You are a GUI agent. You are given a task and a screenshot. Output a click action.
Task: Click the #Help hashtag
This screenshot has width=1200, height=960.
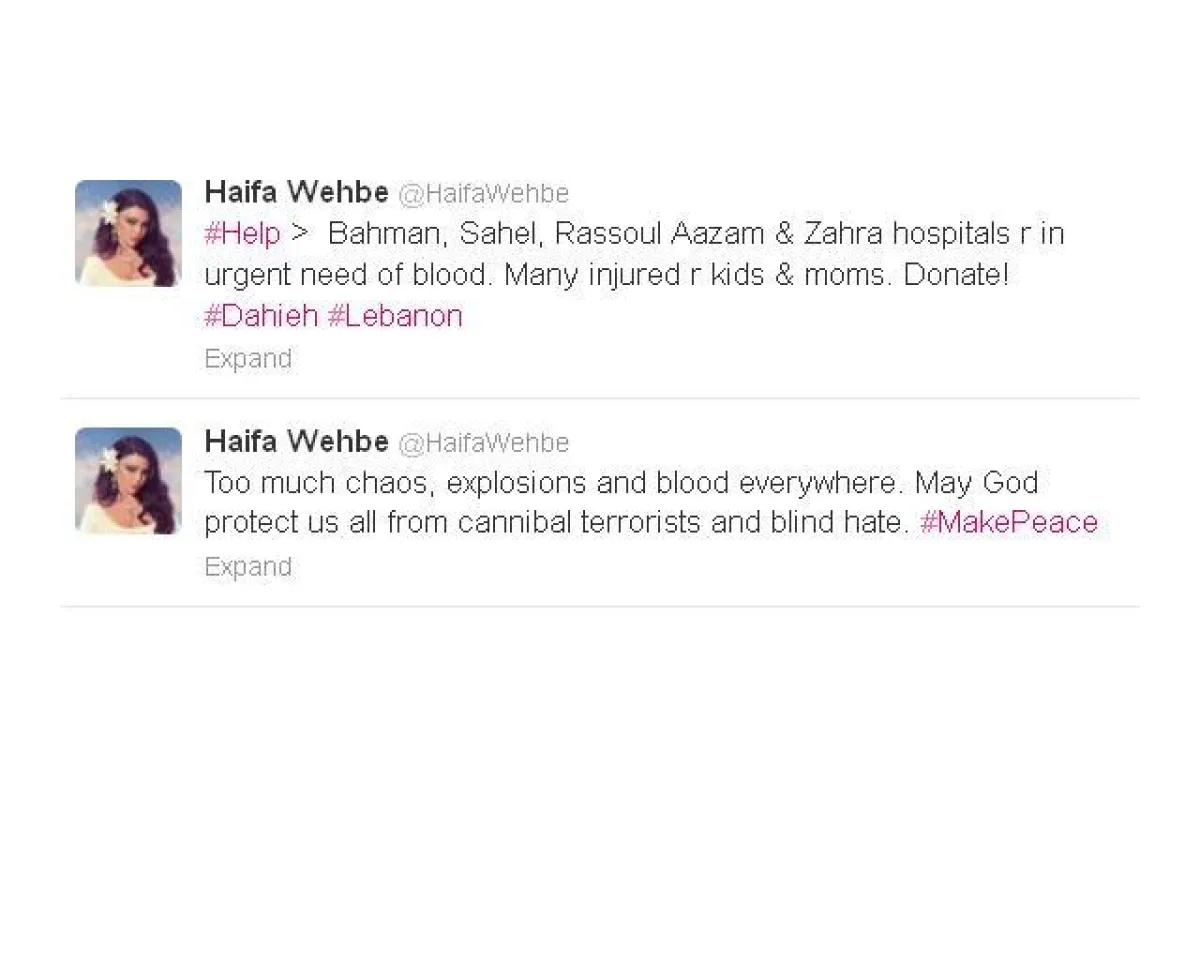tap(242, 234)
